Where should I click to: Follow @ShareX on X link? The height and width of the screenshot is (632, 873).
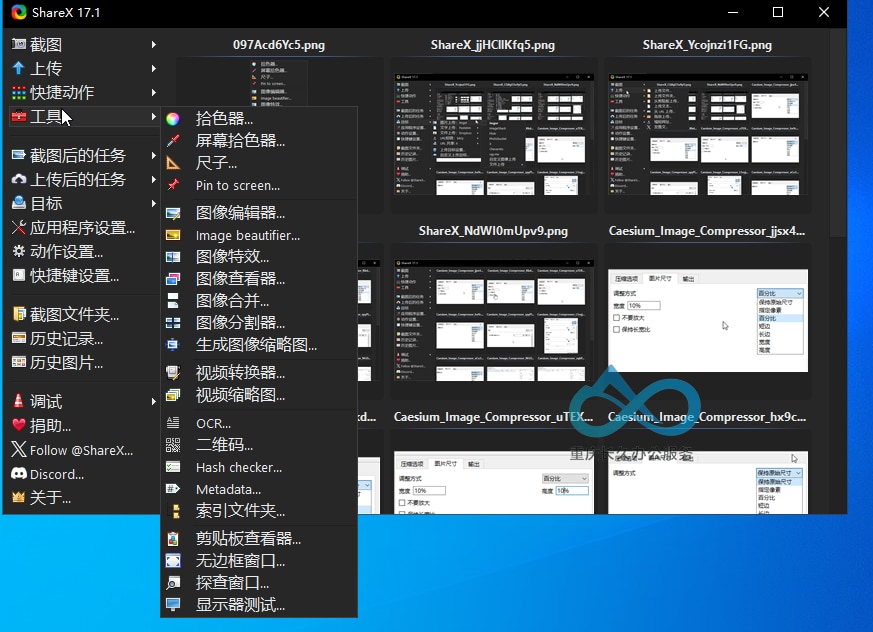pos(81,450)
